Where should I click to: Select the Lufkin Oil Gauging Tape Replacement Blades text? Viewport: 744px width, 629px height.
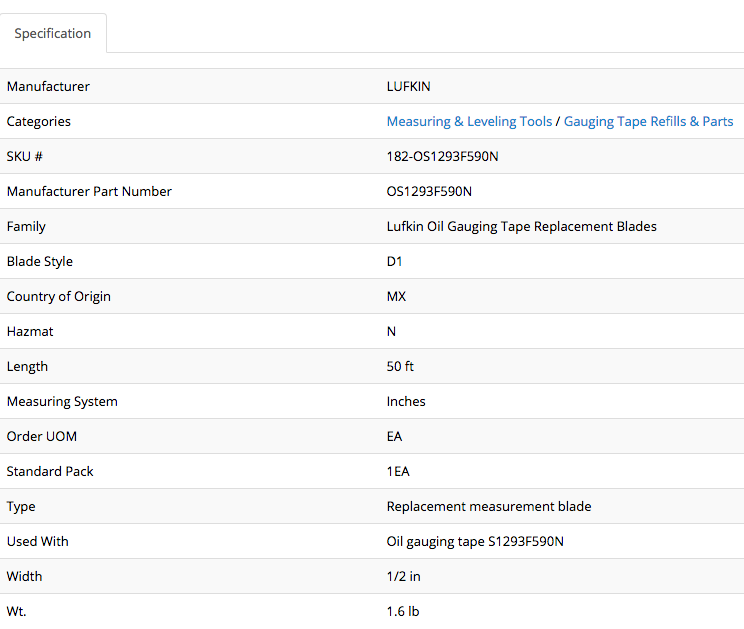[x=521, y=226]
